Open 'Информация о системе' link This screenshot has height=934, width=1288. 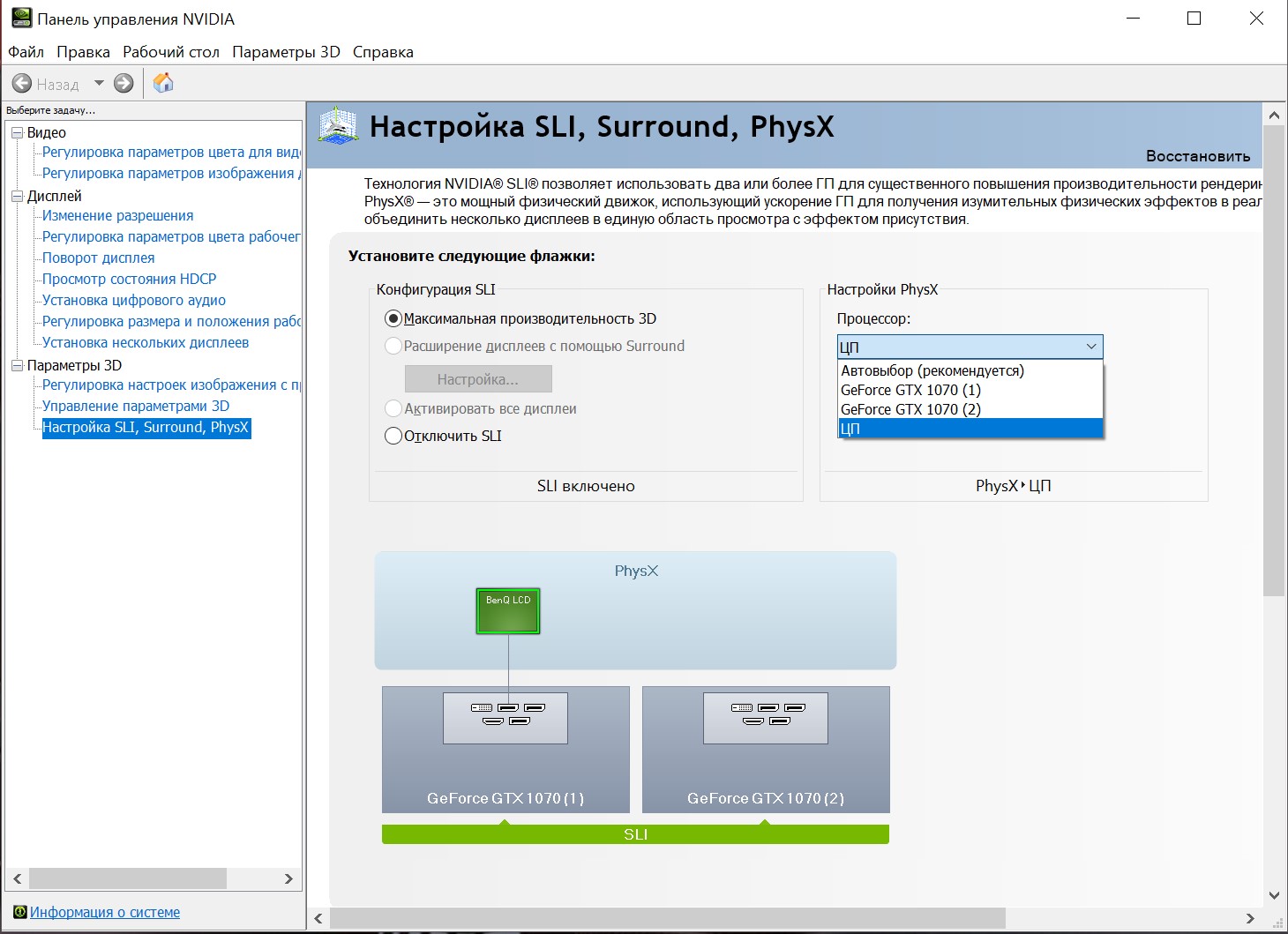coord(105,912)
